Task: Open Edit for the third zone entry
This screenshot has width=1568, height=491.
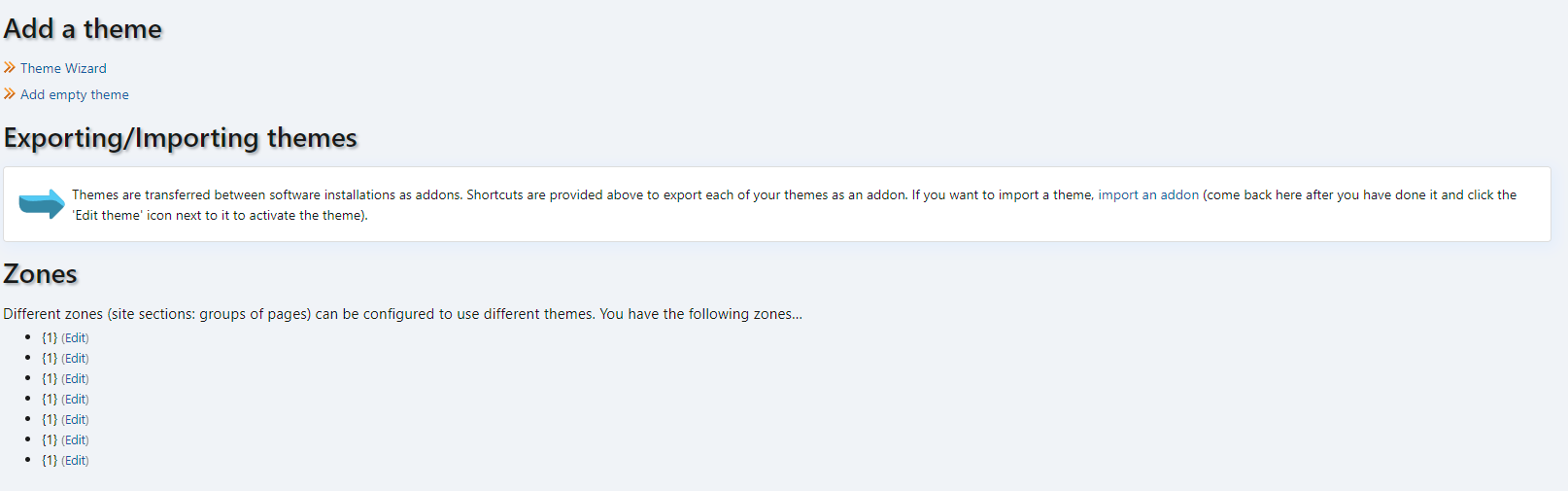Action: [x=75, y=379]
